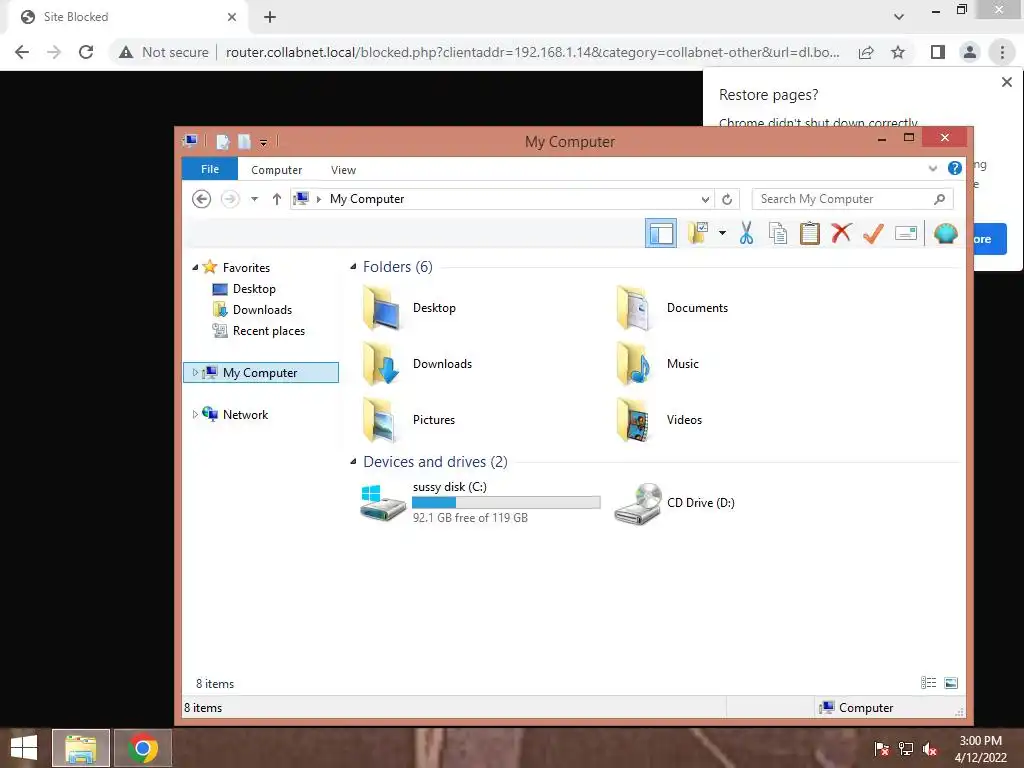Dismiss the Restore pages popup
This screenshot has width=1024, height=768.
(1006, 82)
